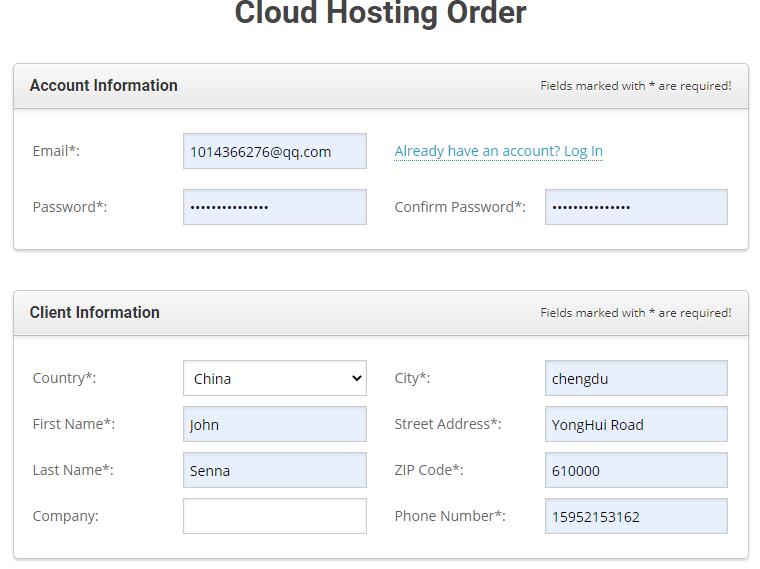Click the 'Phone Number*:' label text
This screenshot has width=760, height=569.
tap(450, 516)
